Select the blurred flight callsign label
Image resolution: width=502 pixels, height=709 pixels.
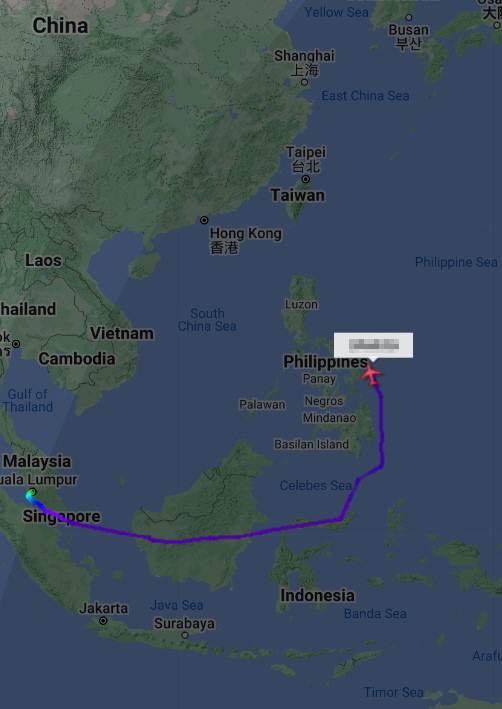pyautogui.click(x=374, y=345)
